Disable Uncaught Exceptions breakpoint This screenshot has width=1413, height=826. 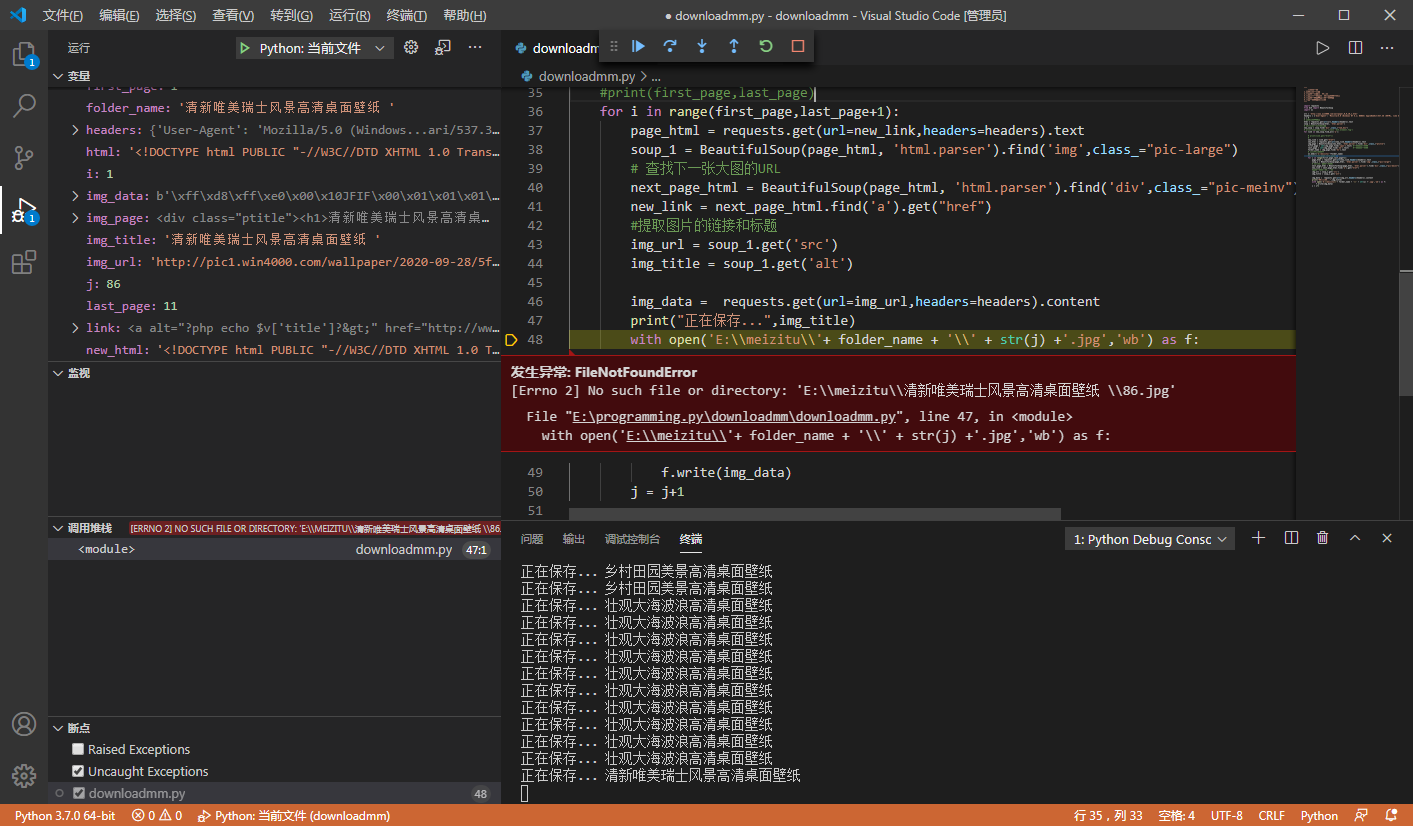click(78, 771)
